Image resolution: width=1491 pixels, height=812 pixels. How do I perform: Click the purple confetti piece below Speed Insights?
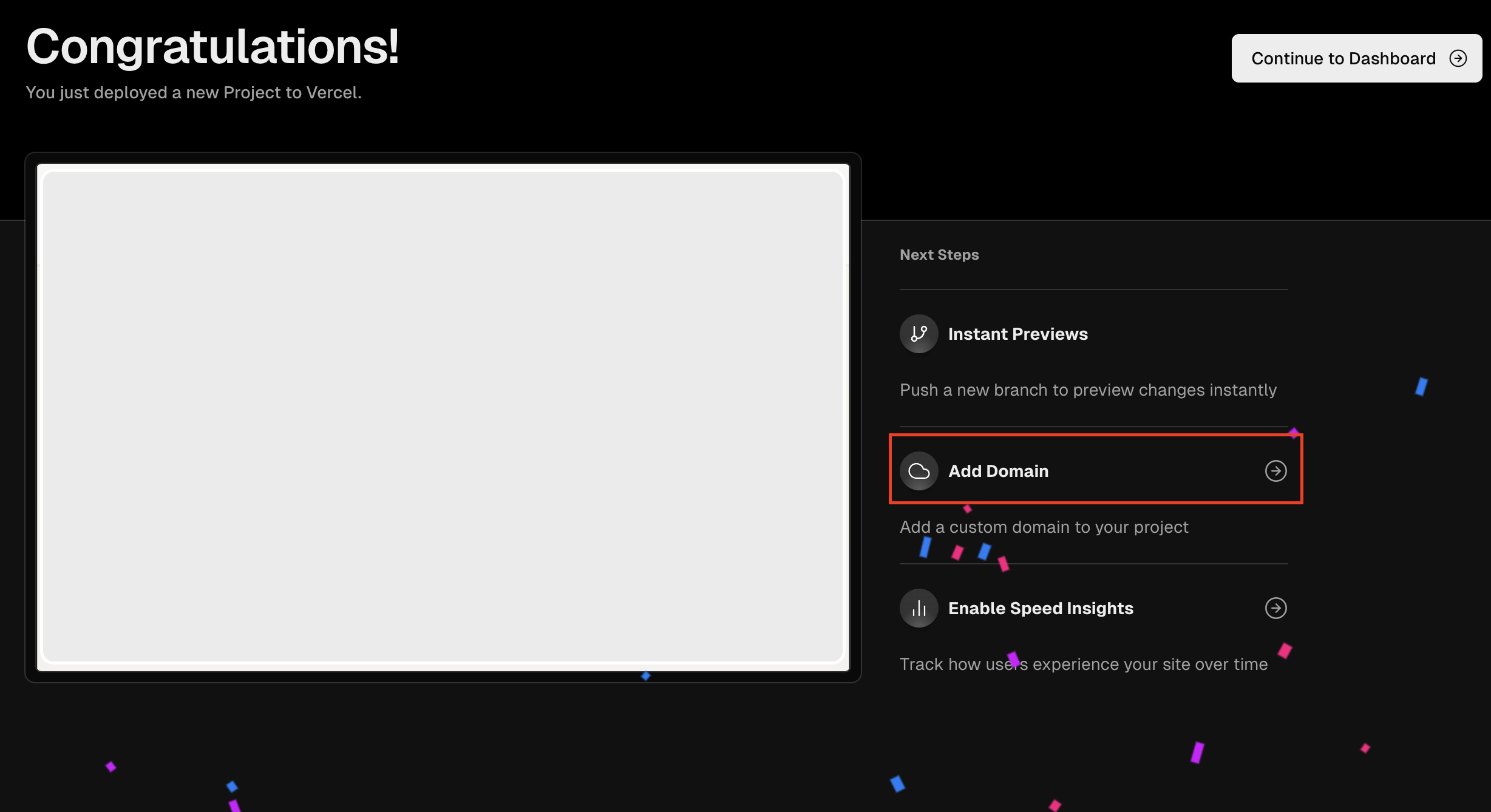1197,753
